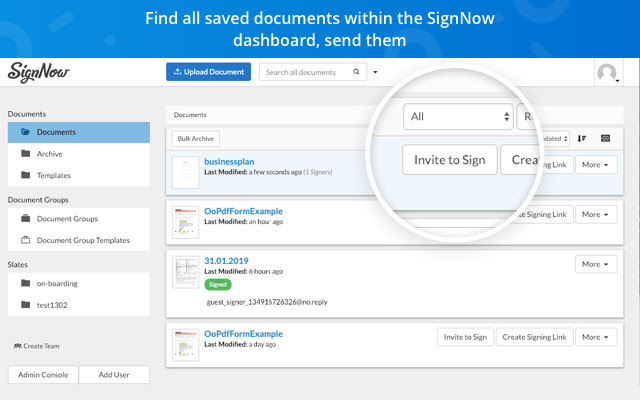The height and width of the screenshot is (400, 640).
Task: Switch to list view icon
Action: click(x=605, y=139)
